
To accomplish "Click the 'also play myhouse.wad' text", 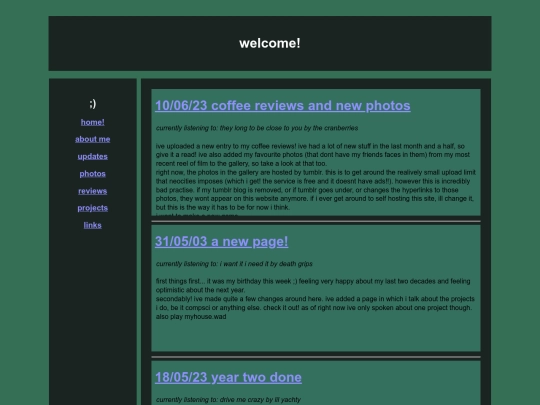I will tap(191, 316).
